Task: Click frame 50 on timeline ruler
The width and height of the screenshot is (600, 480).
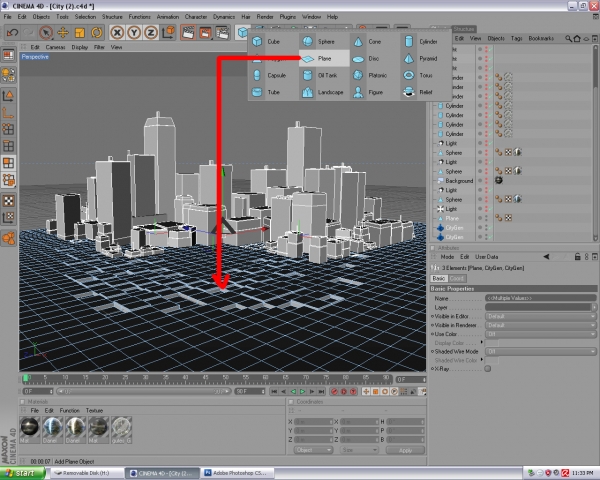Action: (x=226, y=378)
